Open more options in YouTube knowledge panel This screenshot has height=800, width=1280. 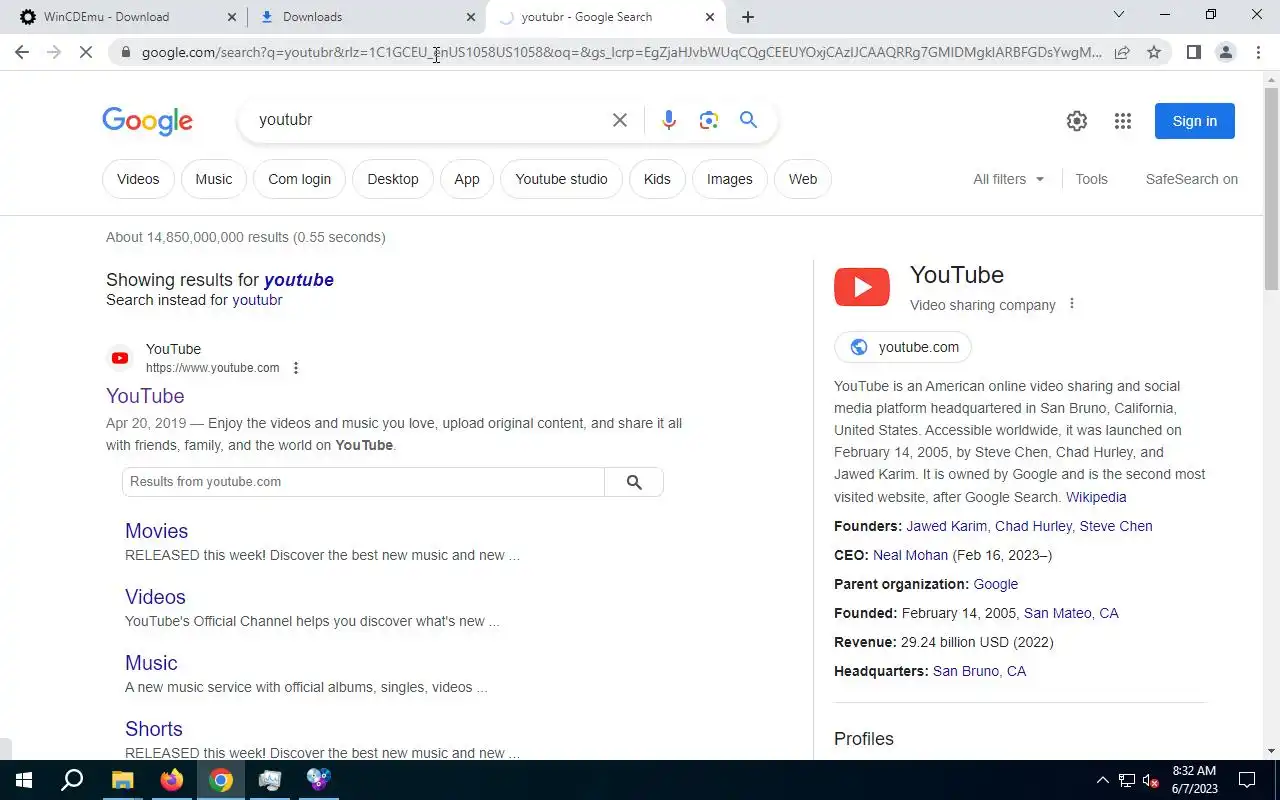coord(1072,304)
